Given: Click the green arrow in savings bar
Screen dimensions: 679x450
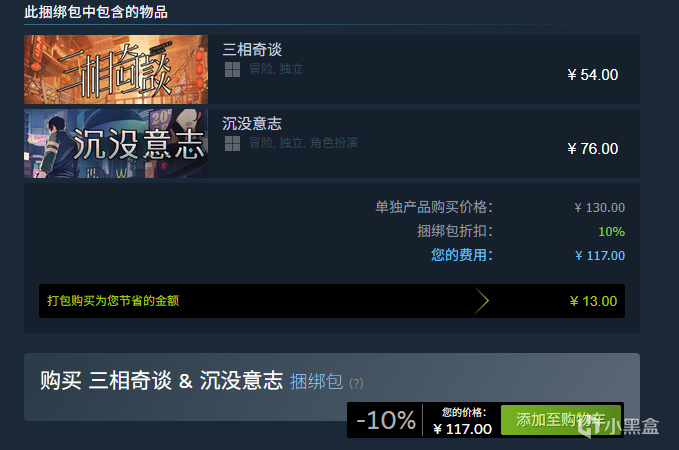Looking at the screenshot, I should [481, 301].
